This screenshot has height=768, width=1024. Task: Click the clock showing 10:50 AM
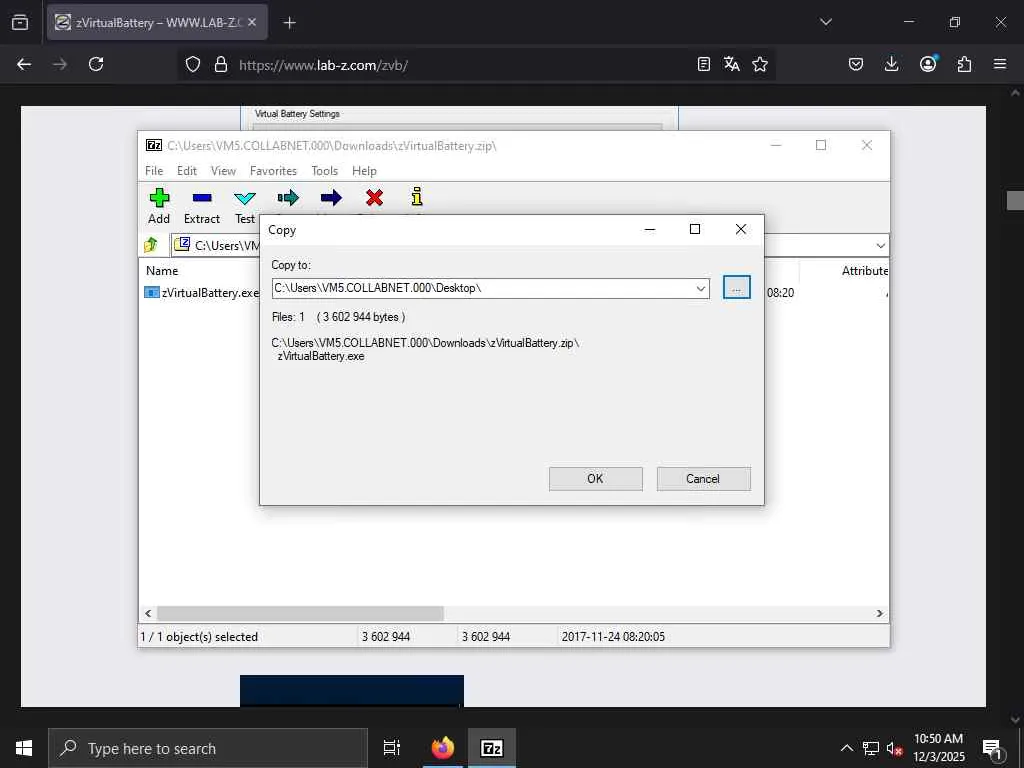coord(938,739)
